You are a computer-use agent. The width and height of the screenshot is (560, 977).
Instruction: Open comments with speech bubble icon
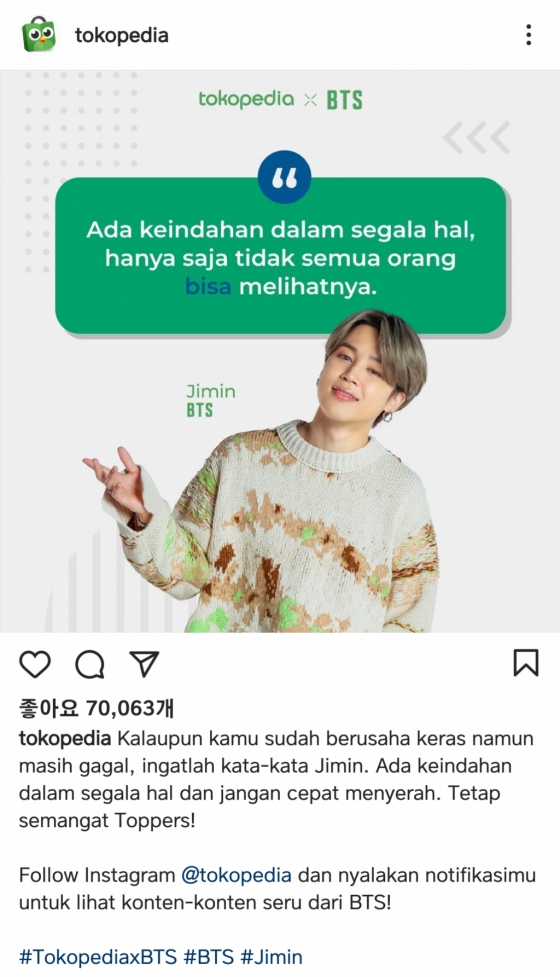point(90,664)
